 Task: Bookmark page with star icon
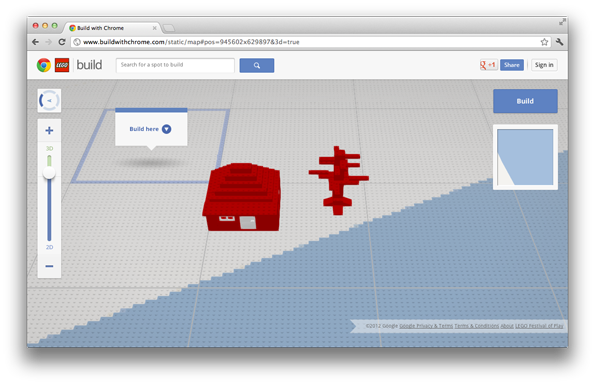(x=544, y=42)
